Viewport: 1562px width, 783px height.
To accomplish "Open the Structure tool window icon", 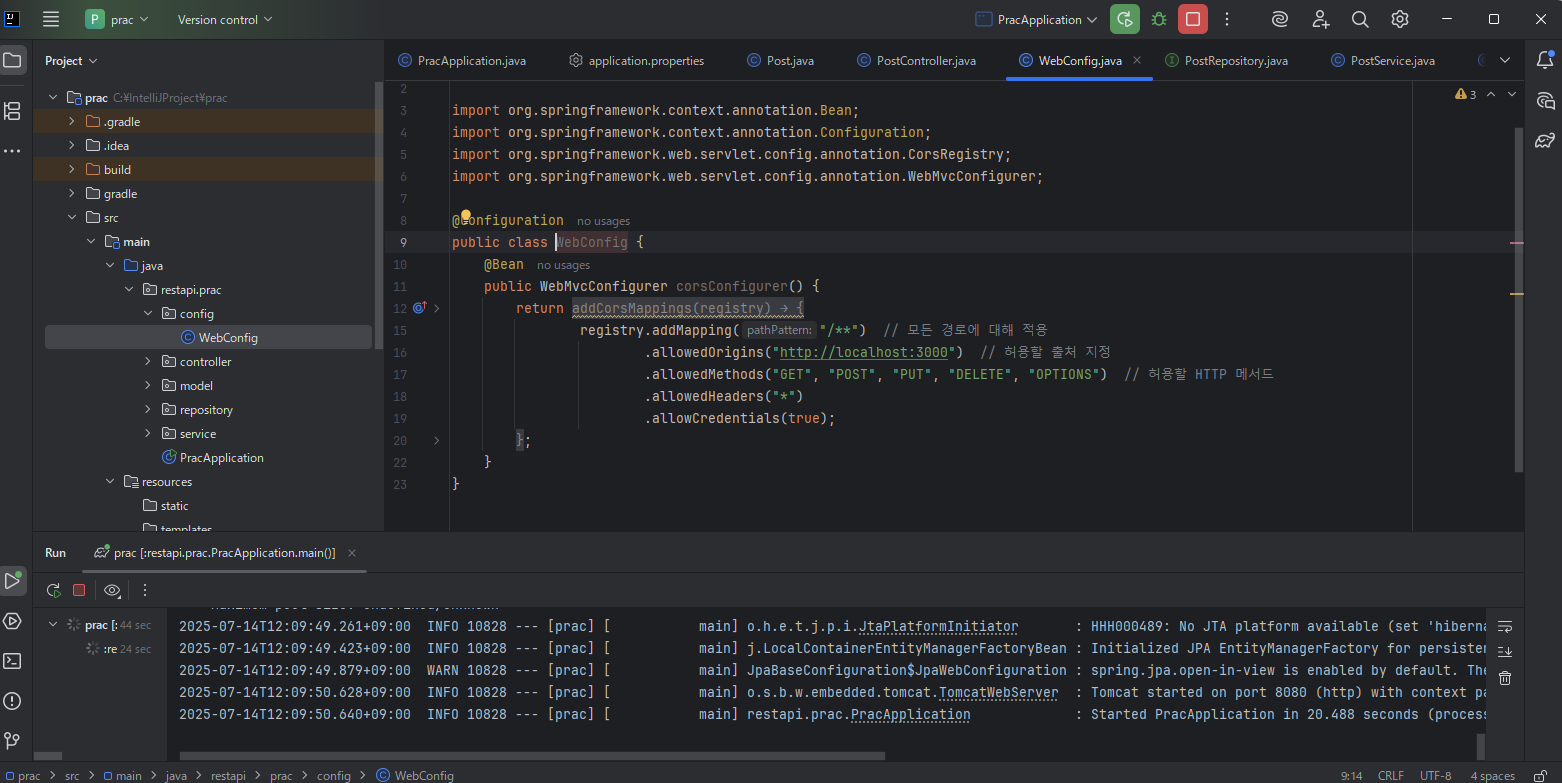I will 12,110.
